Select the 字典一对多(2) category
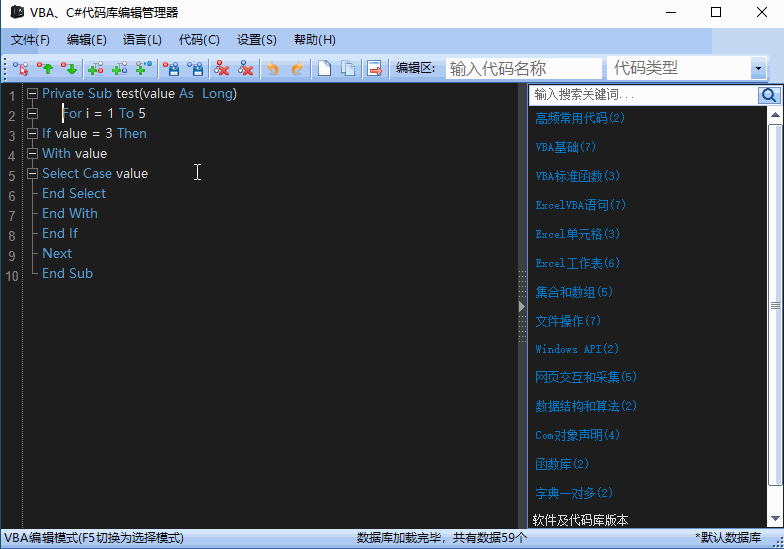The width and height of the screenshot is (784, 549). click(x=574, y=493)
